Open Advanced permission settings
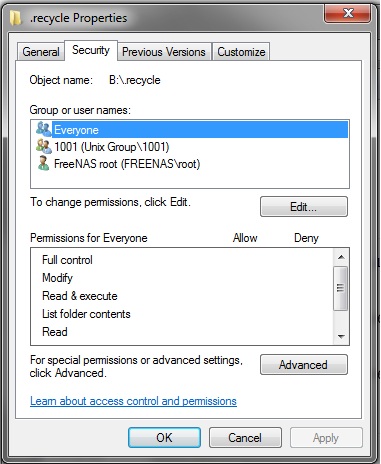 click(304, 365)
